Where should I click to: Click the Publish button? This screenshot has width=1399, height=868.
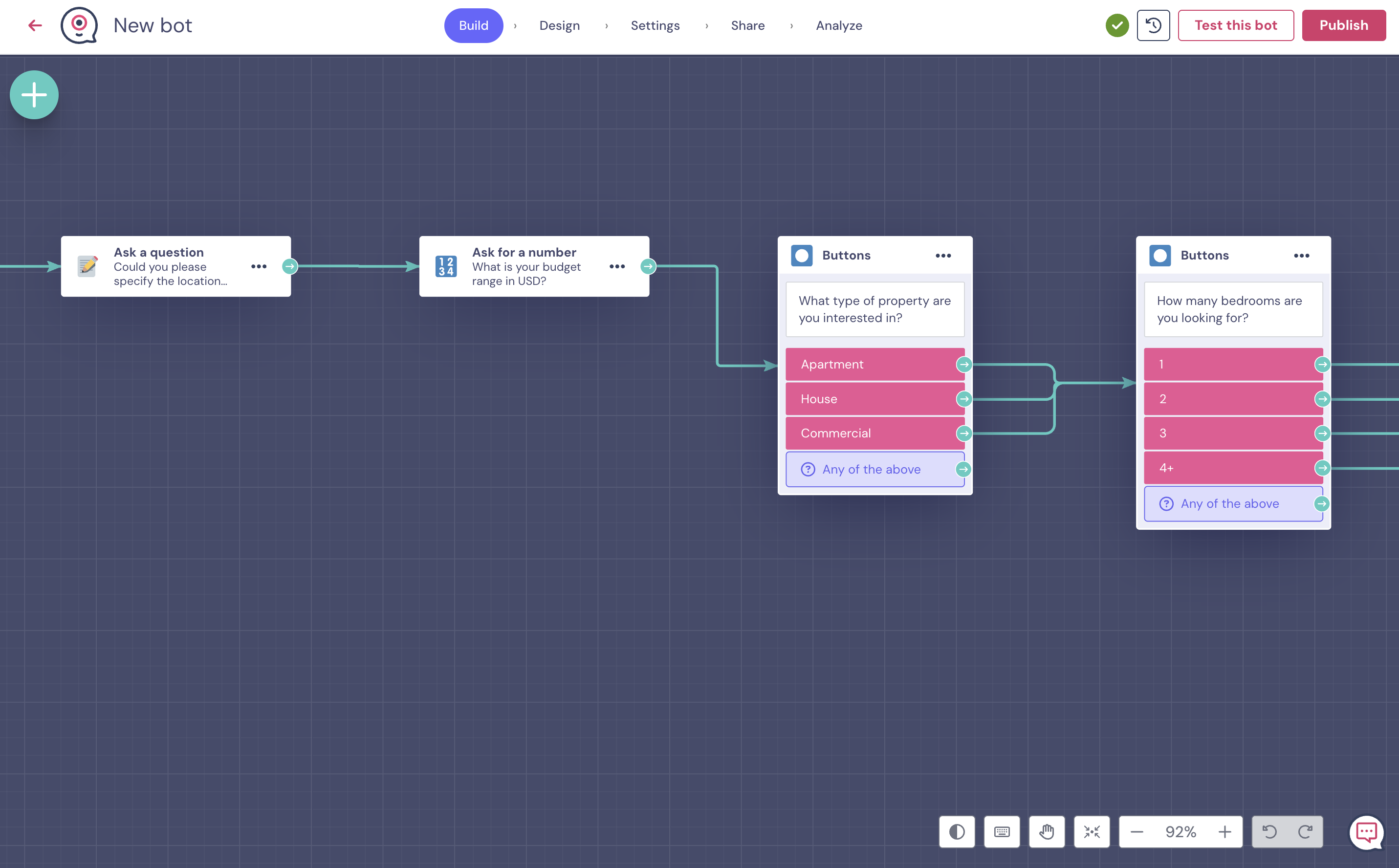click(x=1343, y=25)
